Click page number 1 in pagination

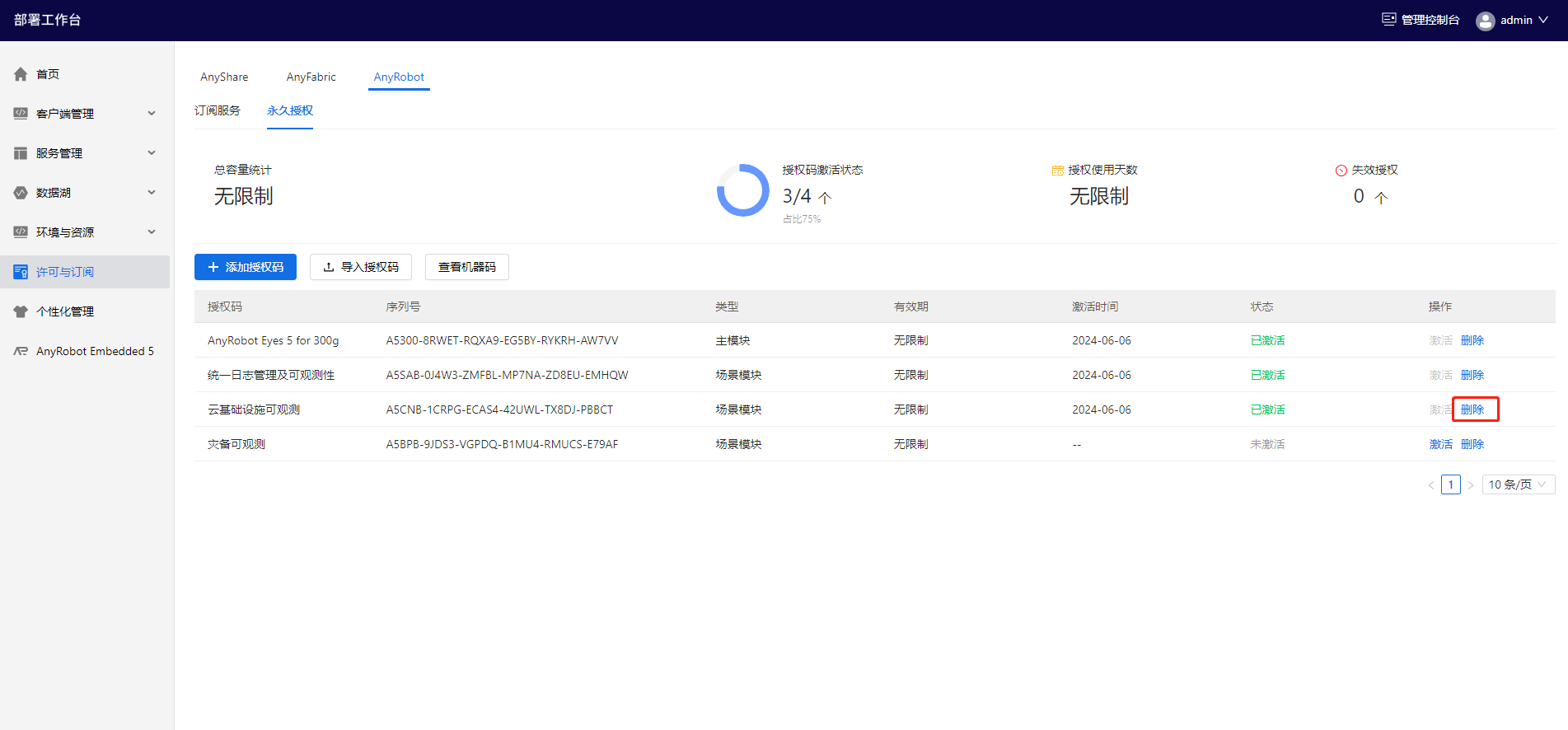(x=1451, y=484)
